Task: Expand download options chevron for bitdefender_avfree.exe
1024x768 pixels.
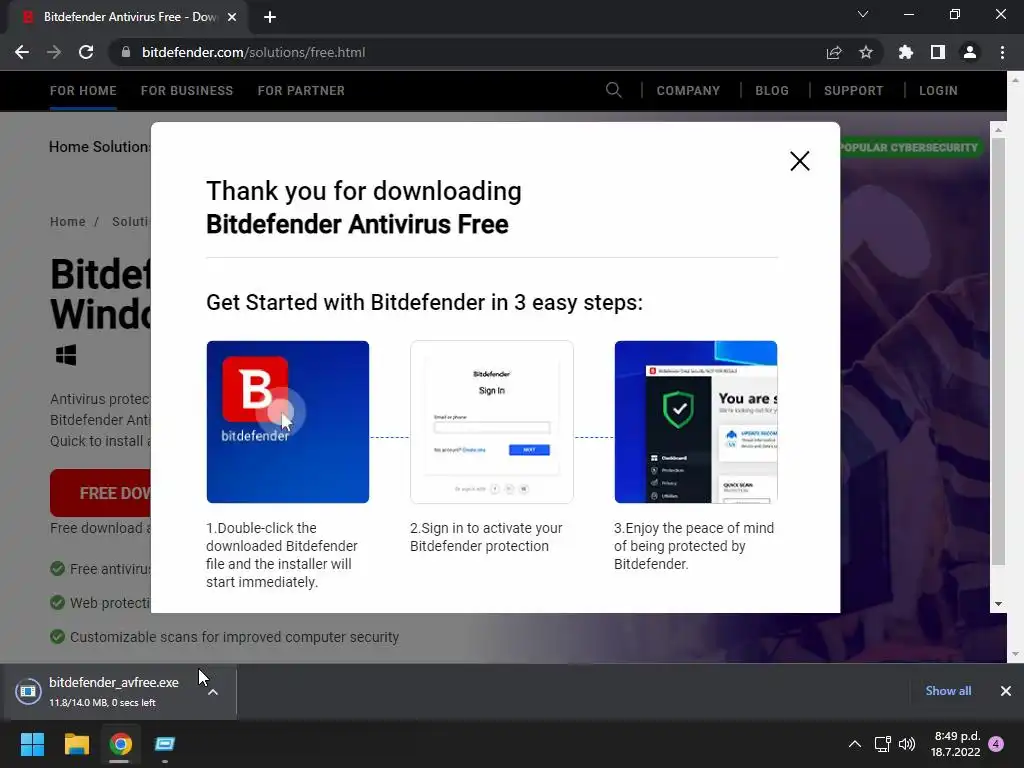Action: click(x=213, y=692)
